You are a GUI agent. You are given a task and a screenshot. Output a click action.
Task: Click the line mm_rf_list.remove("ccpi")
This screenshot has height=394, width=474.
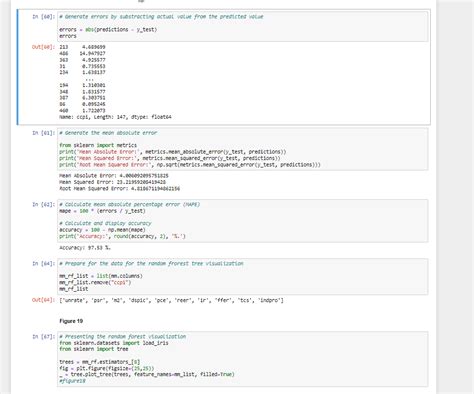point(95,282)
